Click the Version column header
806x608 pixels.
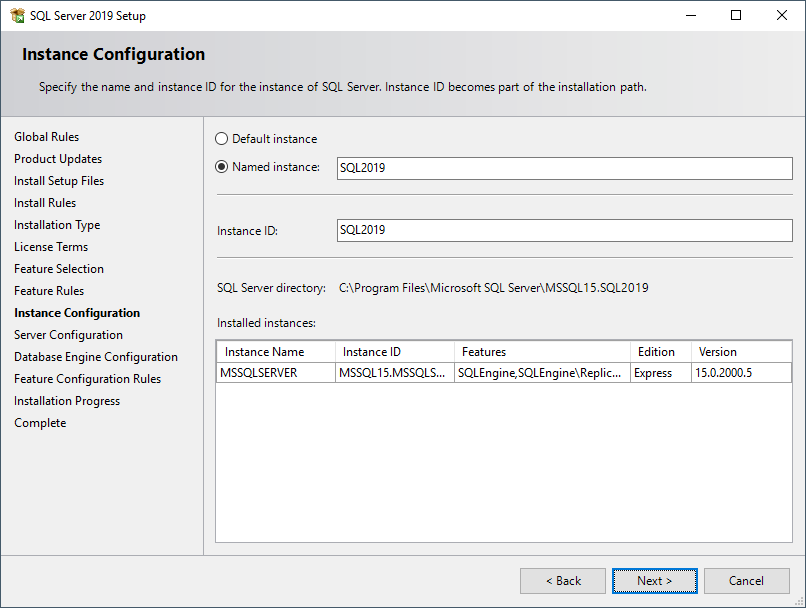coord(741,352)
